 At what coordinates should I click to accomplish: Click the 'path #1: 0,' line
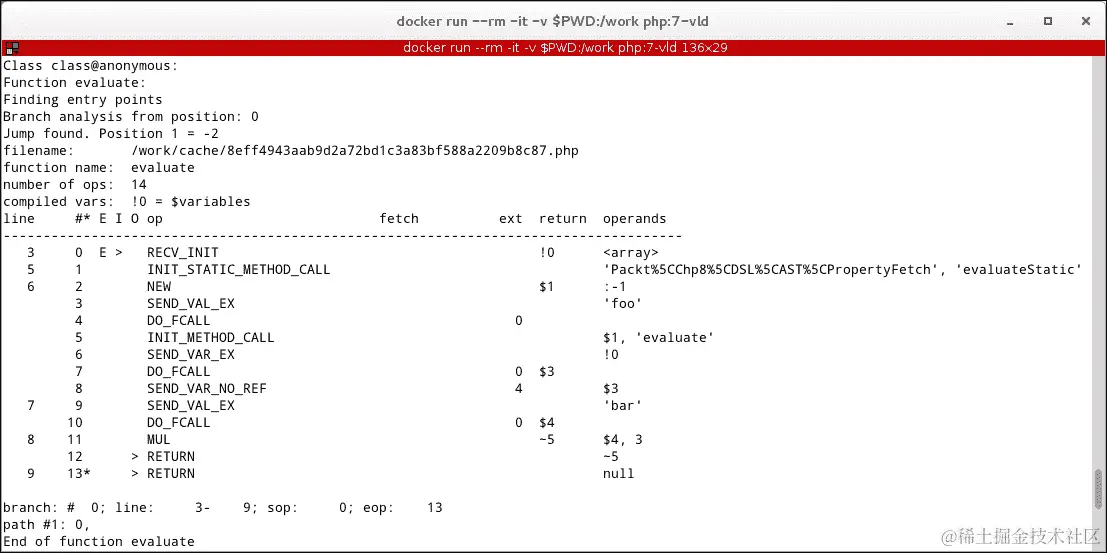47,523
